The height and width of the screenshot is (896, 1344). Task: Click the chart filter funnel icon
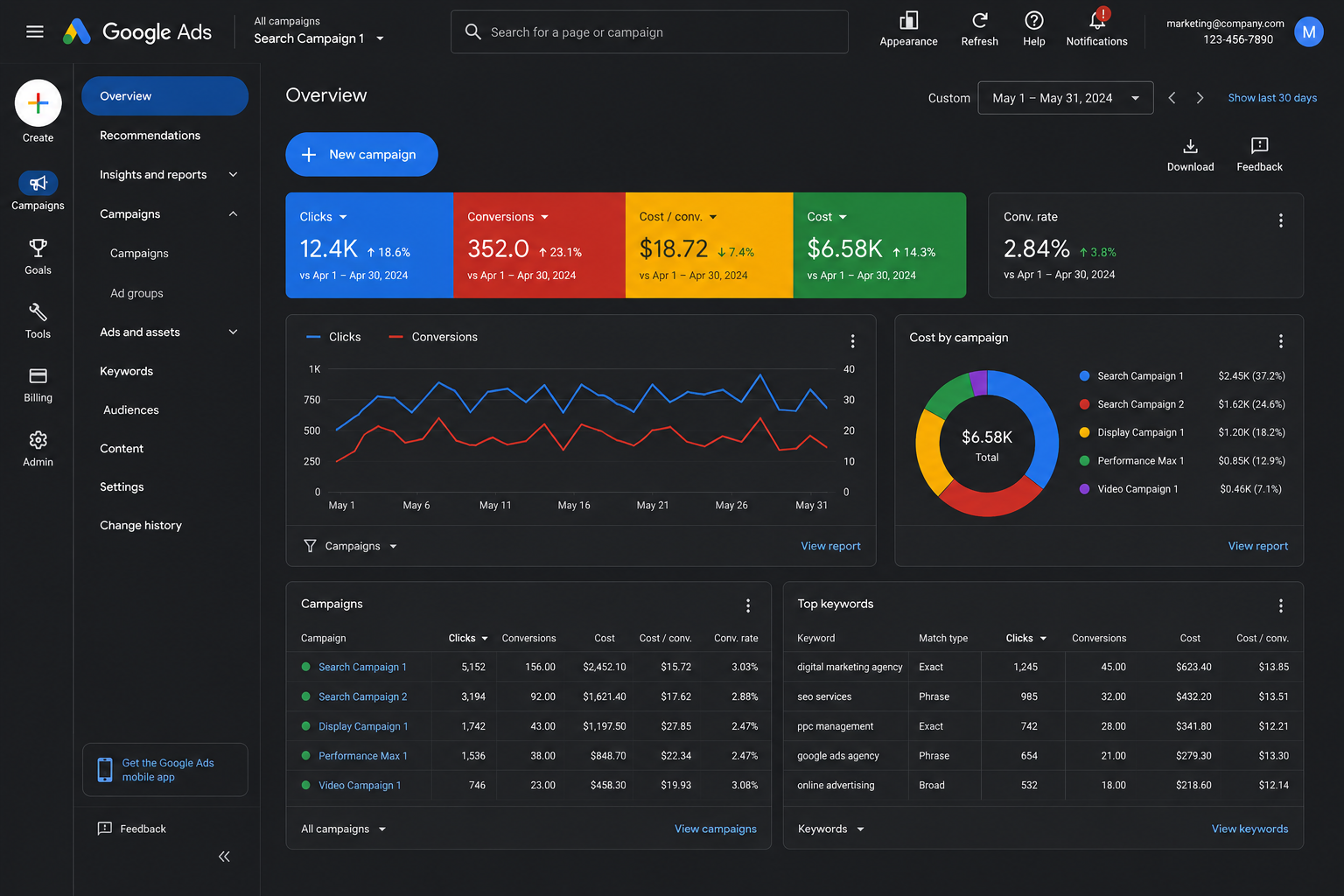pyautogui.click(x=310, y=546)
